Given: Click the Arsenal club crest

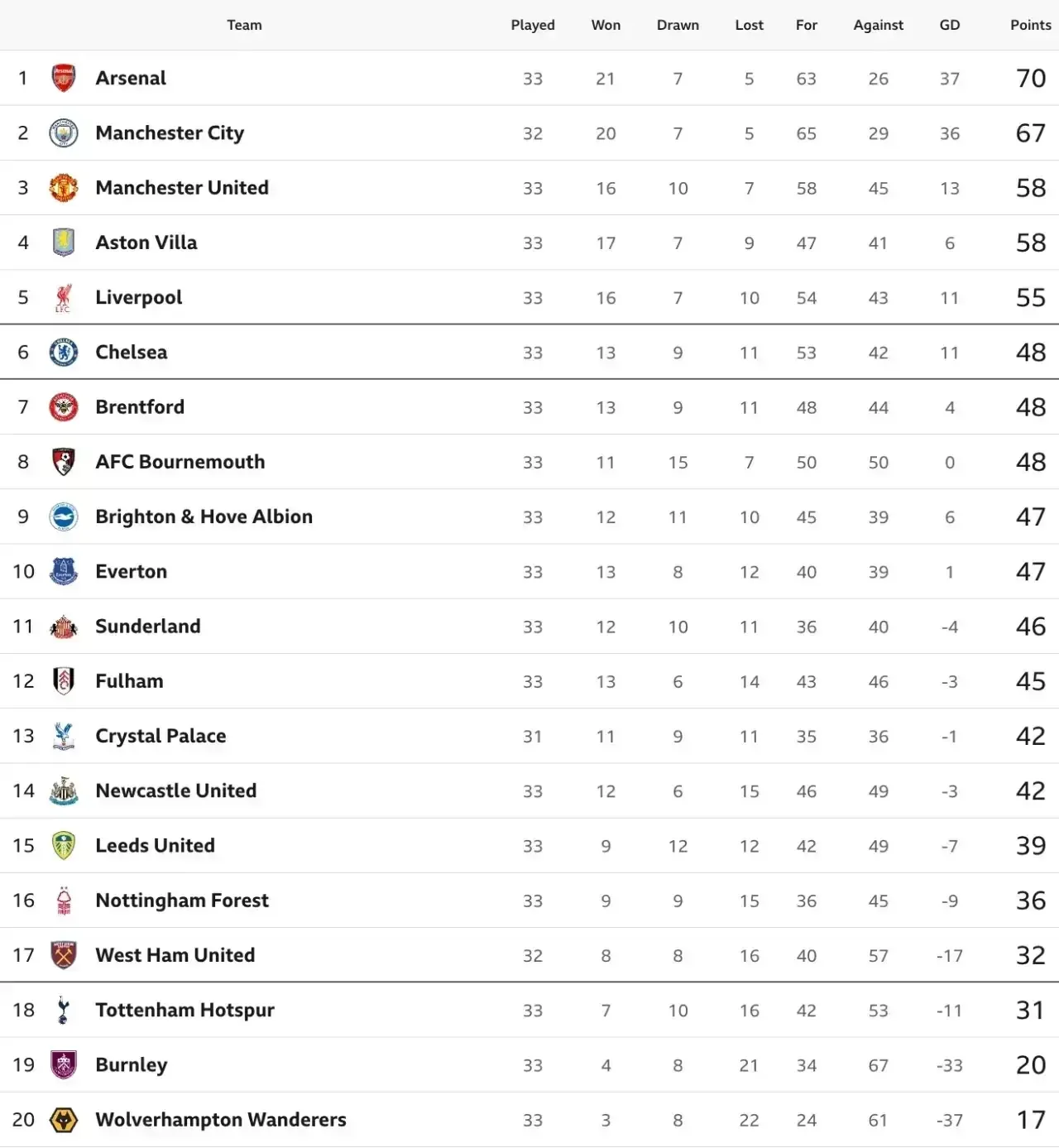Looking at the screenshot, I should click(64, 79).
